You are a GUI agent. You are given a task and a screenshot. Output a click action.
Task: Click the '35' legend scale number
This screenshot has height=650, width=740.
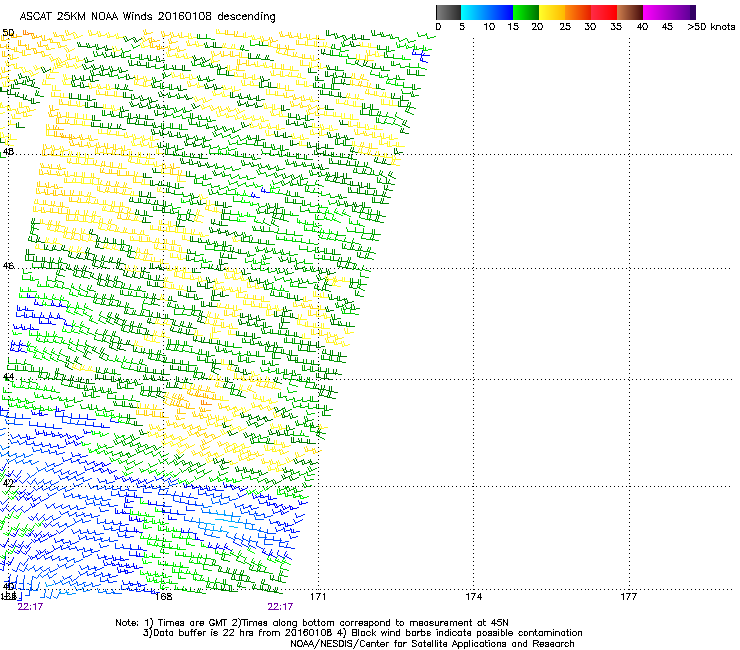coord(616,27)
